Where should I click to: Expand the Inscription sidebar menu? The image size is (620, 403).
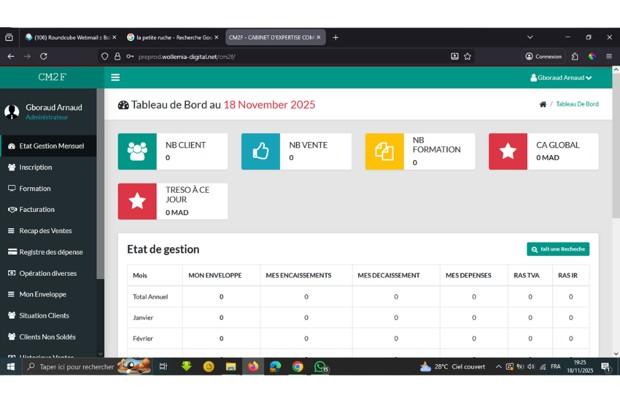click(x=35, y=167)
